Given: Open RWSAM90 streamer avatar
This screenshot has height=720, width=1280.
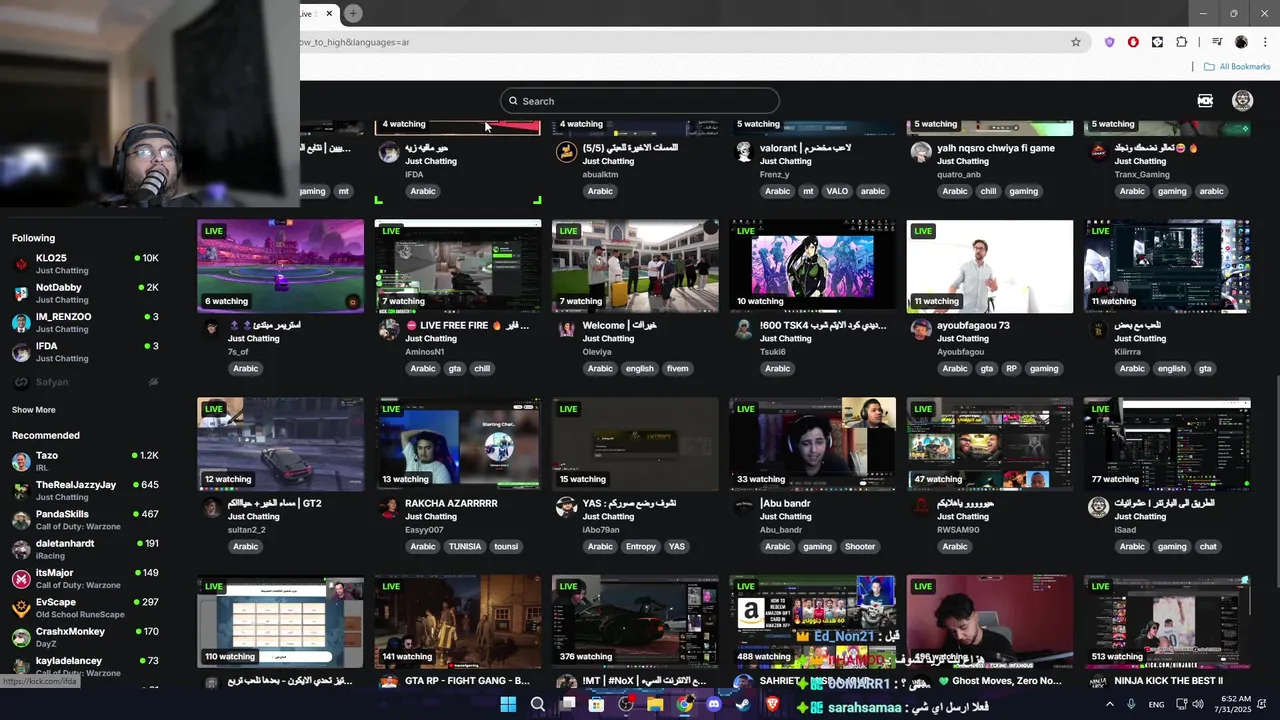Looking at the screenshot, I should pos(921,506).
